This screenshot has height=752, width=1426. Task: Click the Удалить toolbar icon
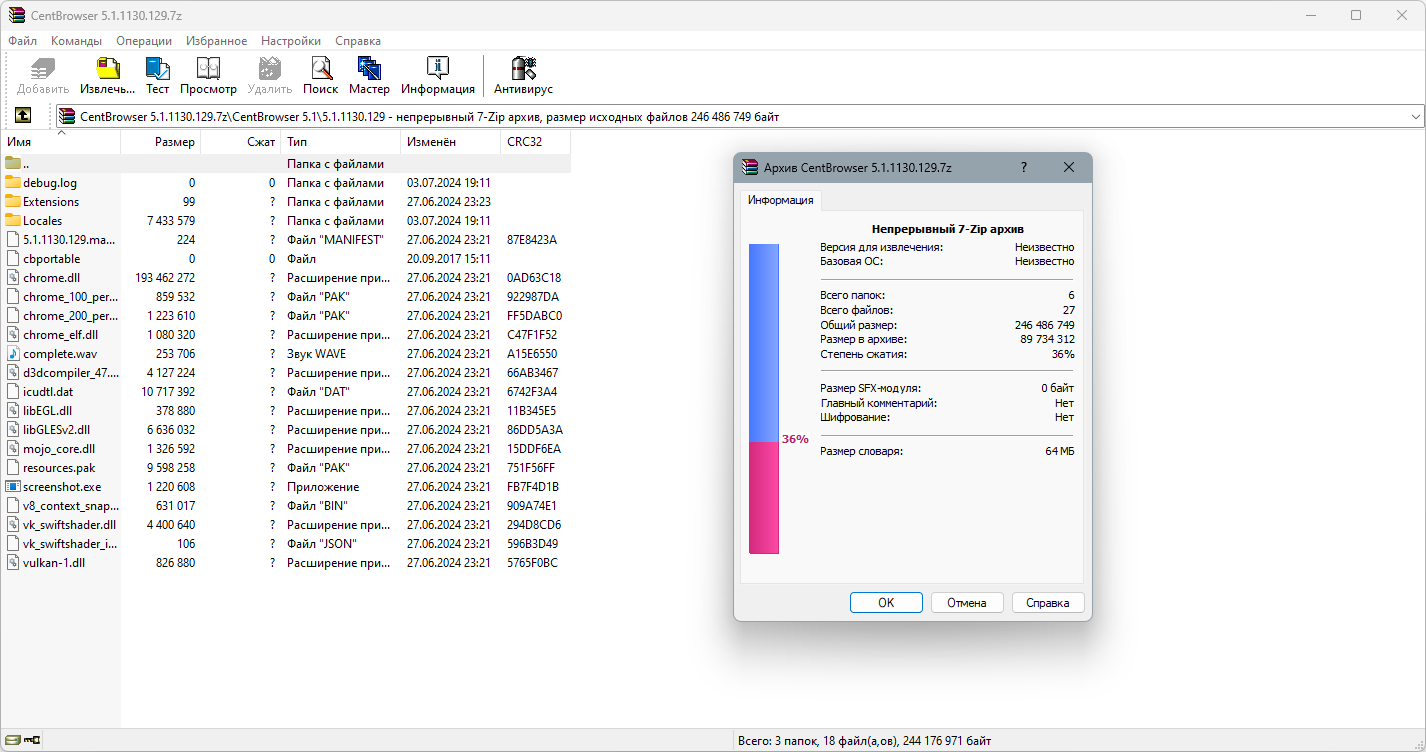point(269,69)
